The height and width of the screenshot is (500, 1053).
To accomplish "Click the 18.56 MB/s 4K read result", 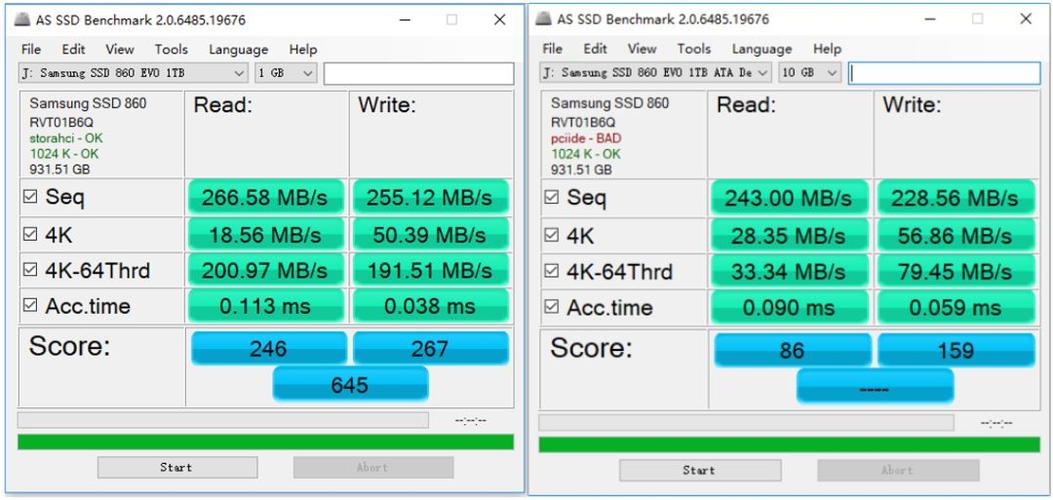I will pyautogui.click(x=267, y=234).
